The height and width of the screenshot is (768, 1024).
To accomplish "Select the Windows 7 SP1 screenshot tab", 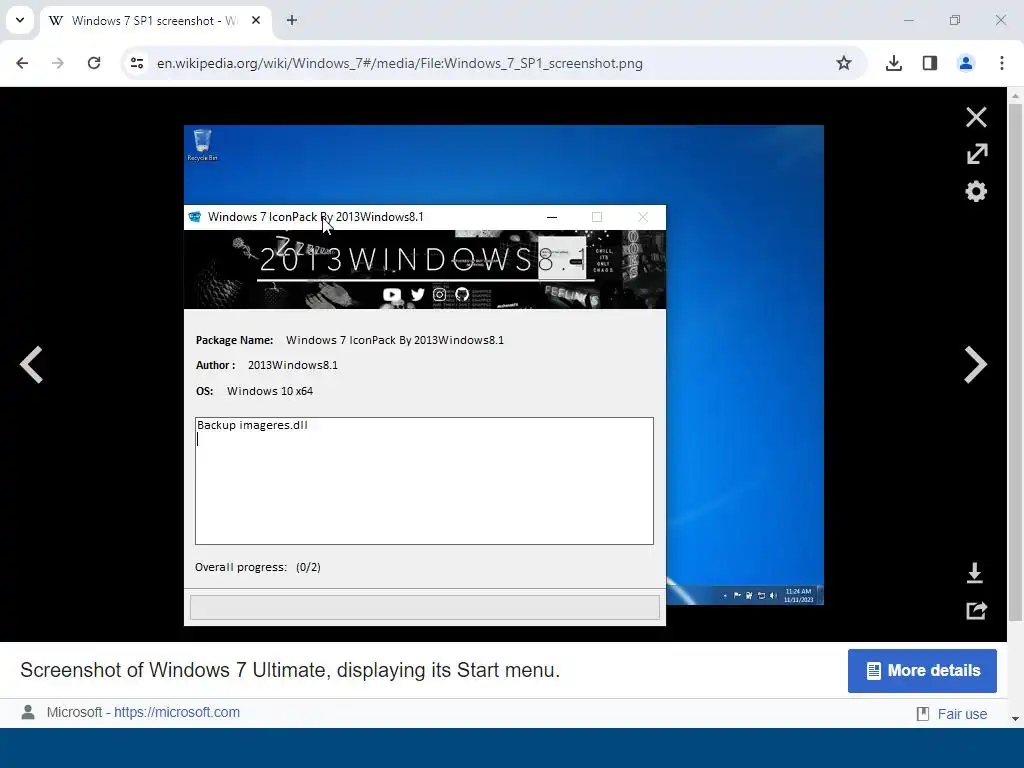I will [x=156, y=21].
